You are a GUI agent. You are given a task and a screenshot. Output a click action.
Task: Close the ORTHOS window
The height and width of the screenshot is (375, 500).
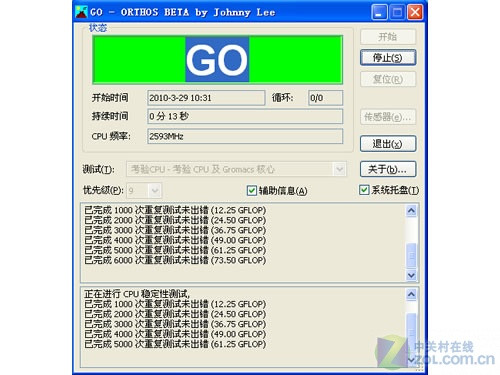(415, 12)
